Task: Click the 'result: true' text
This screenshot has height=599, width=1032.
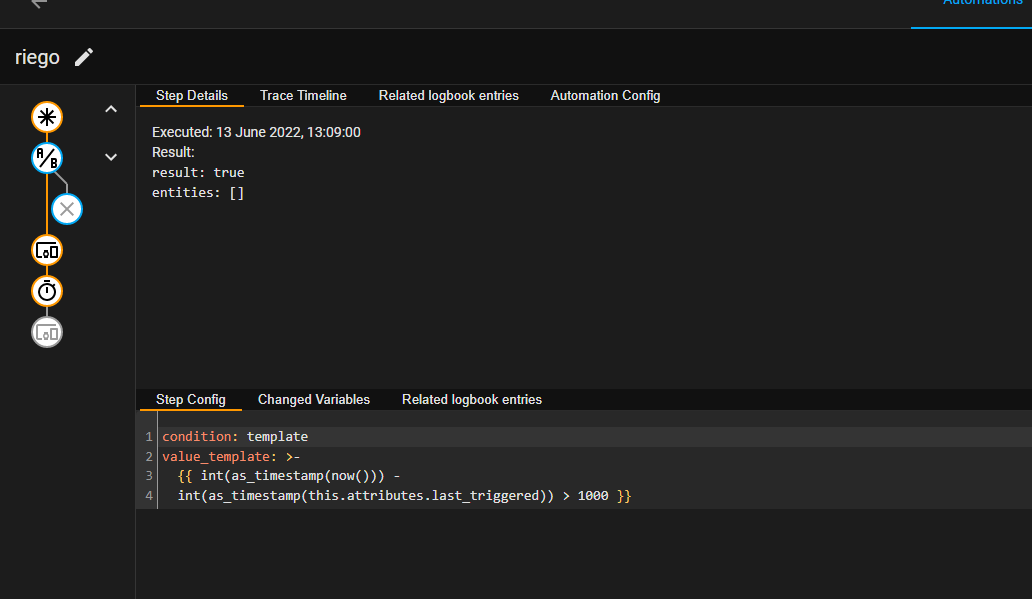Action: pos(198,172)
